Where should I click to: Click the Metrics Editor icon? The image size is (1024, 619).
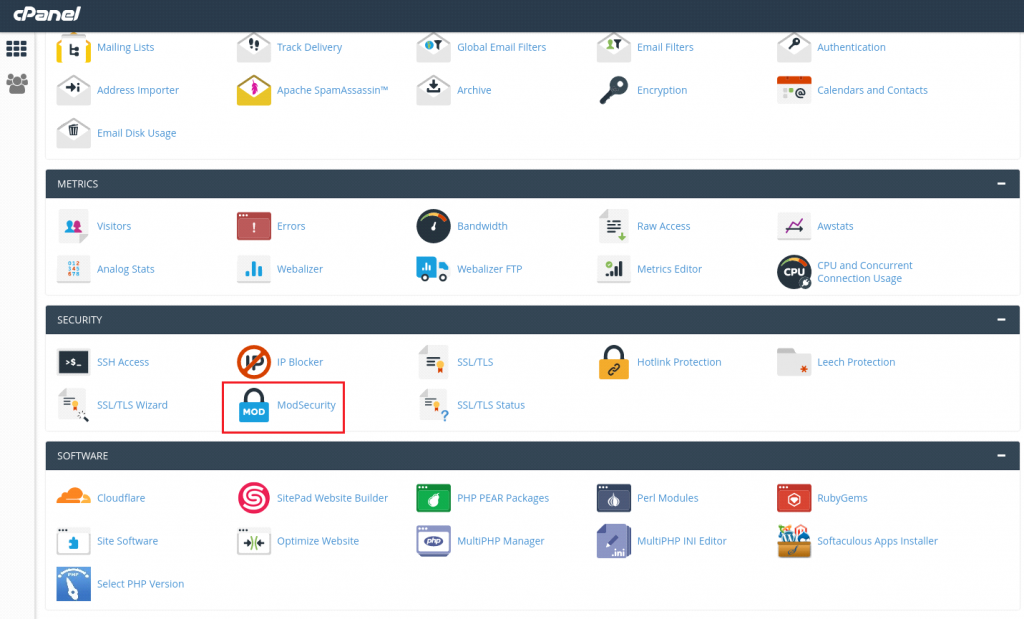pos(614,269)
